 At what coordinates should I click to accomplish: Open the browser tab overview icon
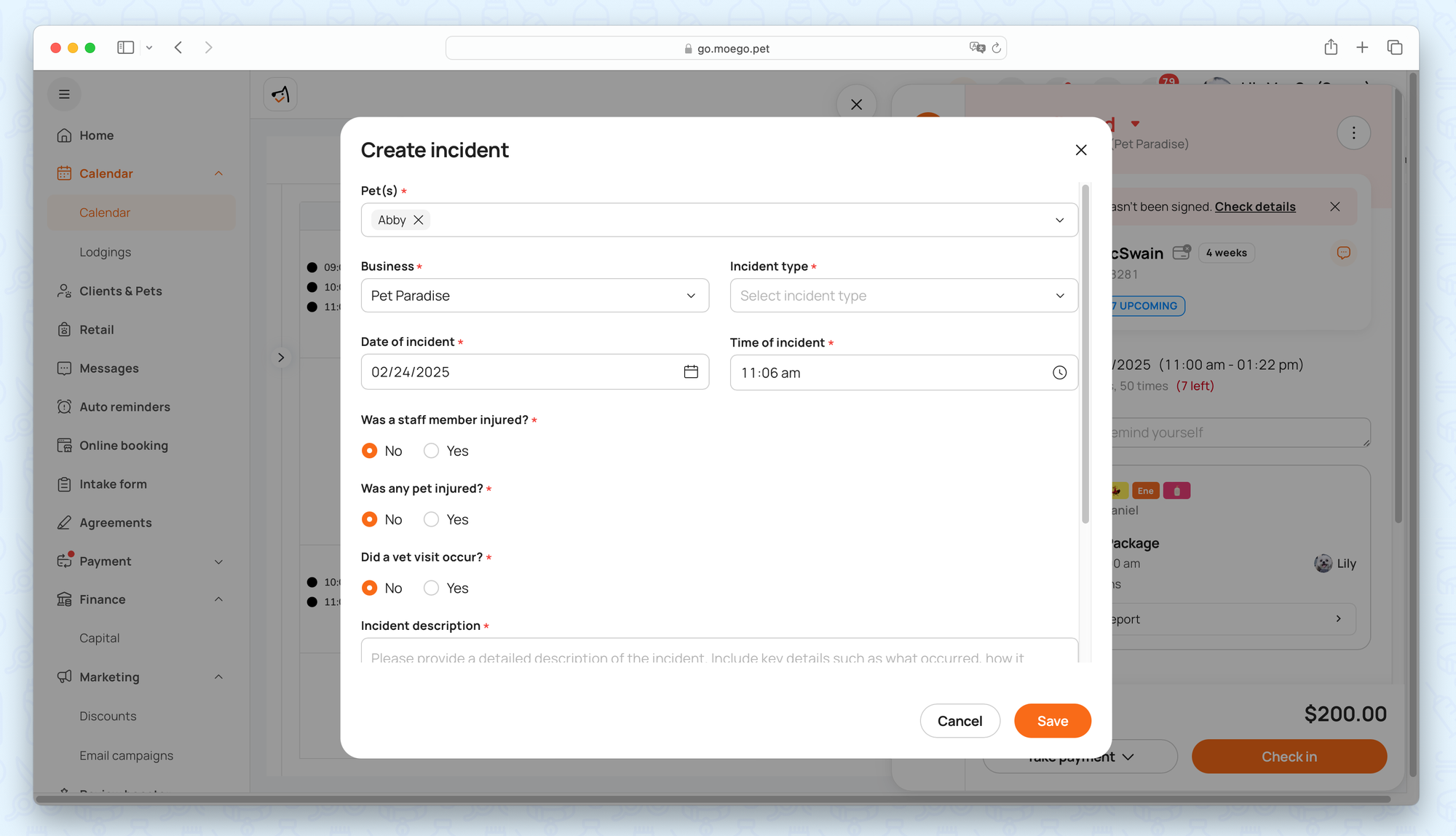click(1394, 47)
